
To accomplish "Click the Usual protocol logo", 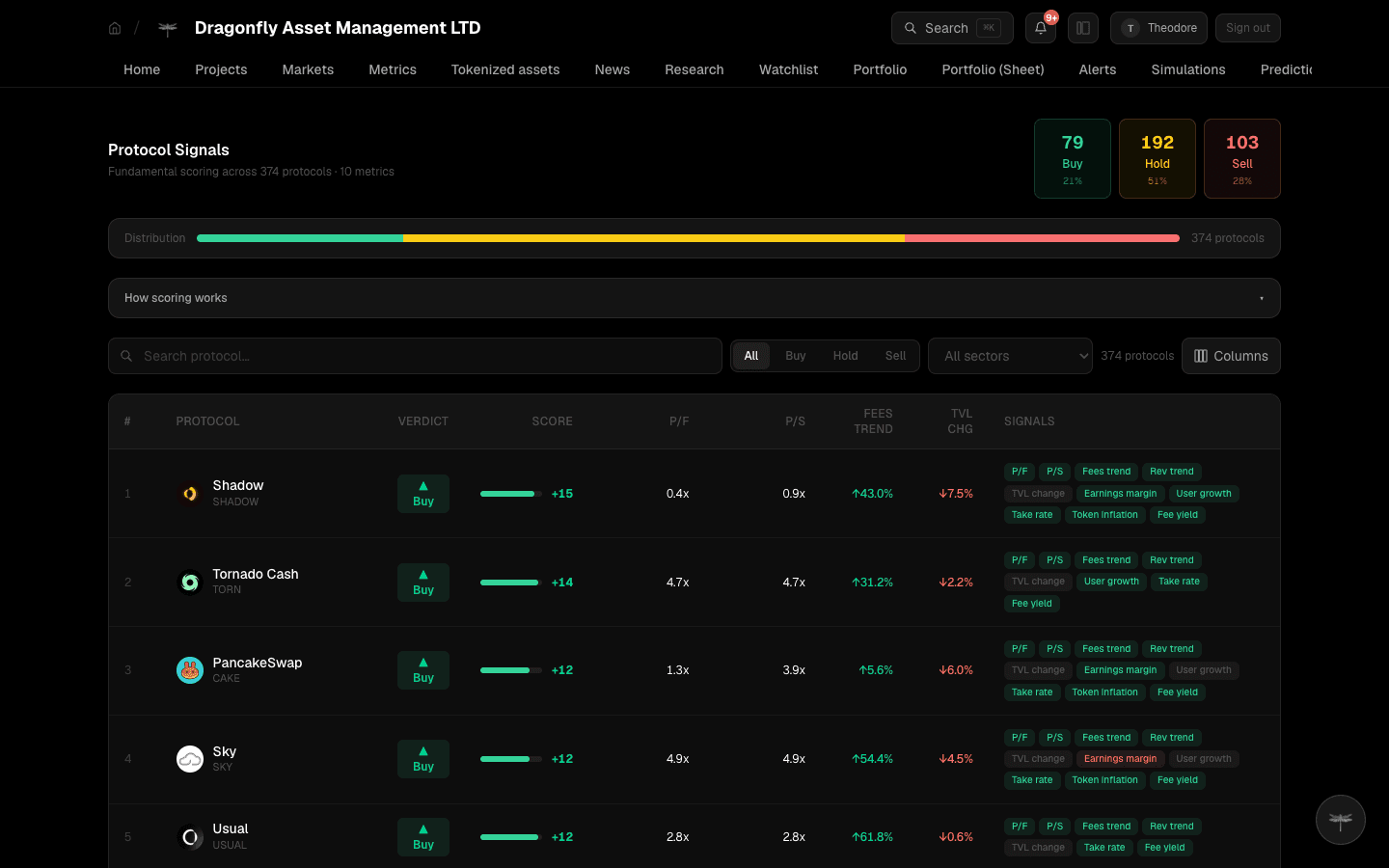I will 190,837.
